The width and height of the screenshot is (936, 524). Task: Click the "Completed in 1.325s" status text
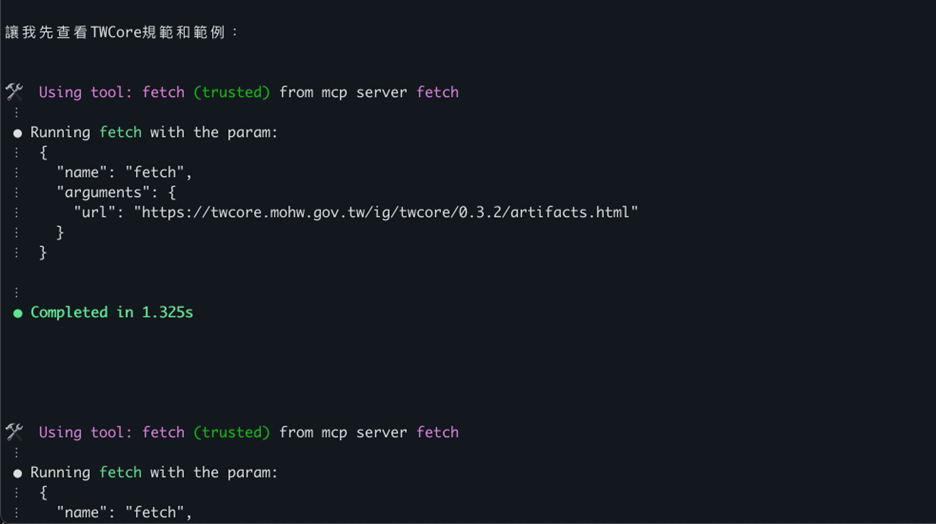112,312
